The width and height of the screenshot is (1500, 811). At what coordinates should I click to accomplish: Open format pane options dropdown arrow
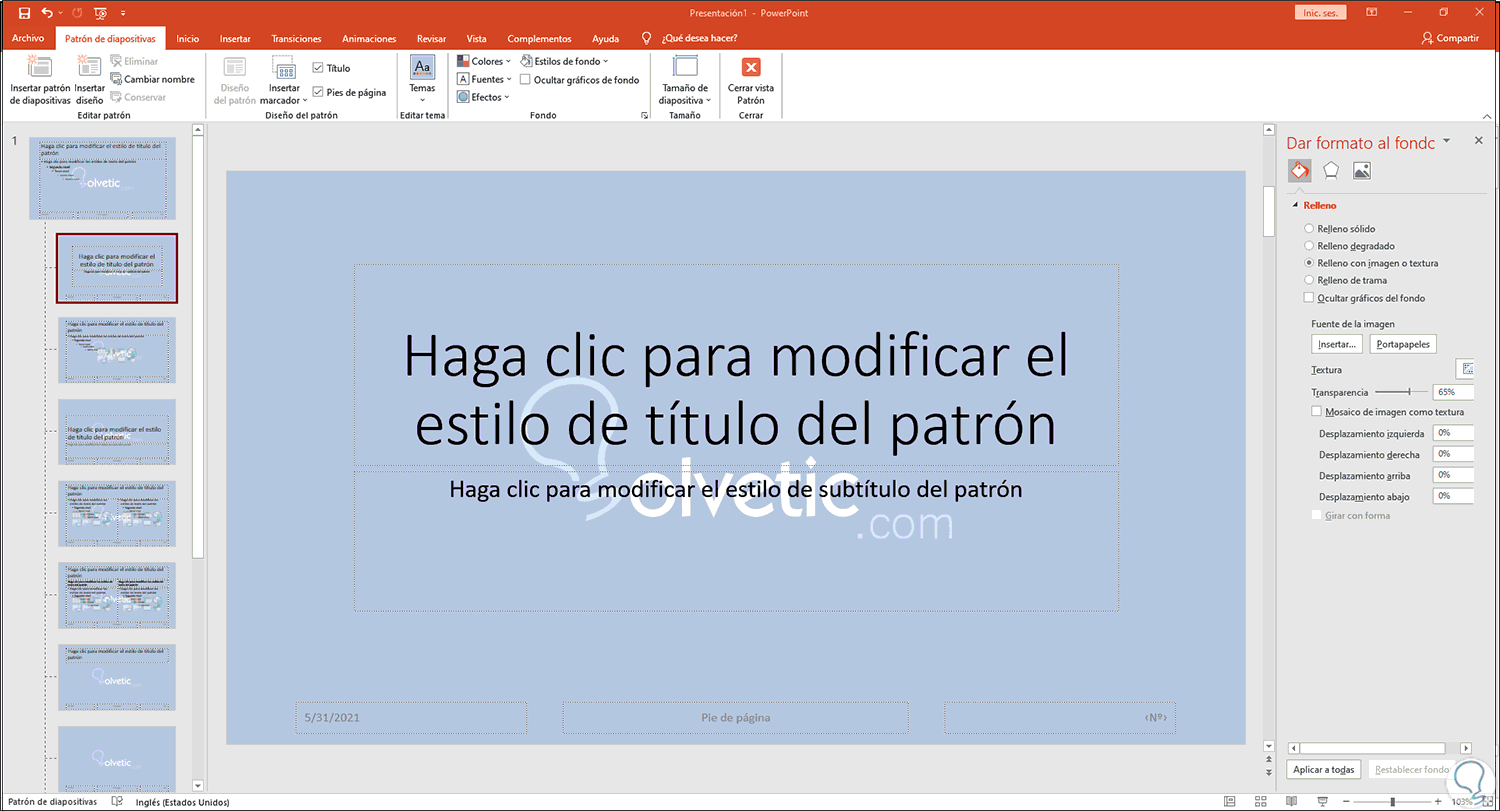(1446, 142)
